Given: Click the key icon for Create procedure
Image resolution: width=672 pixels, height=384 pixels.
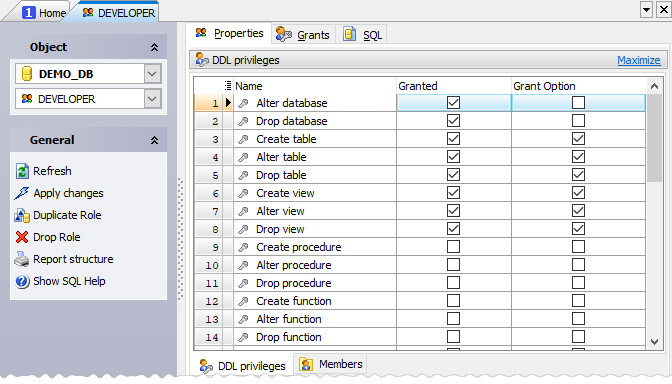Looking at the screenshot, I should [243, 247].
